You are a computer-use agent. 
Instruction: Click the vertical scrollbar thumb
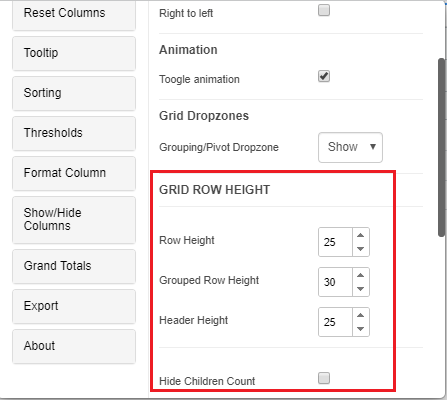click(441, 148)
